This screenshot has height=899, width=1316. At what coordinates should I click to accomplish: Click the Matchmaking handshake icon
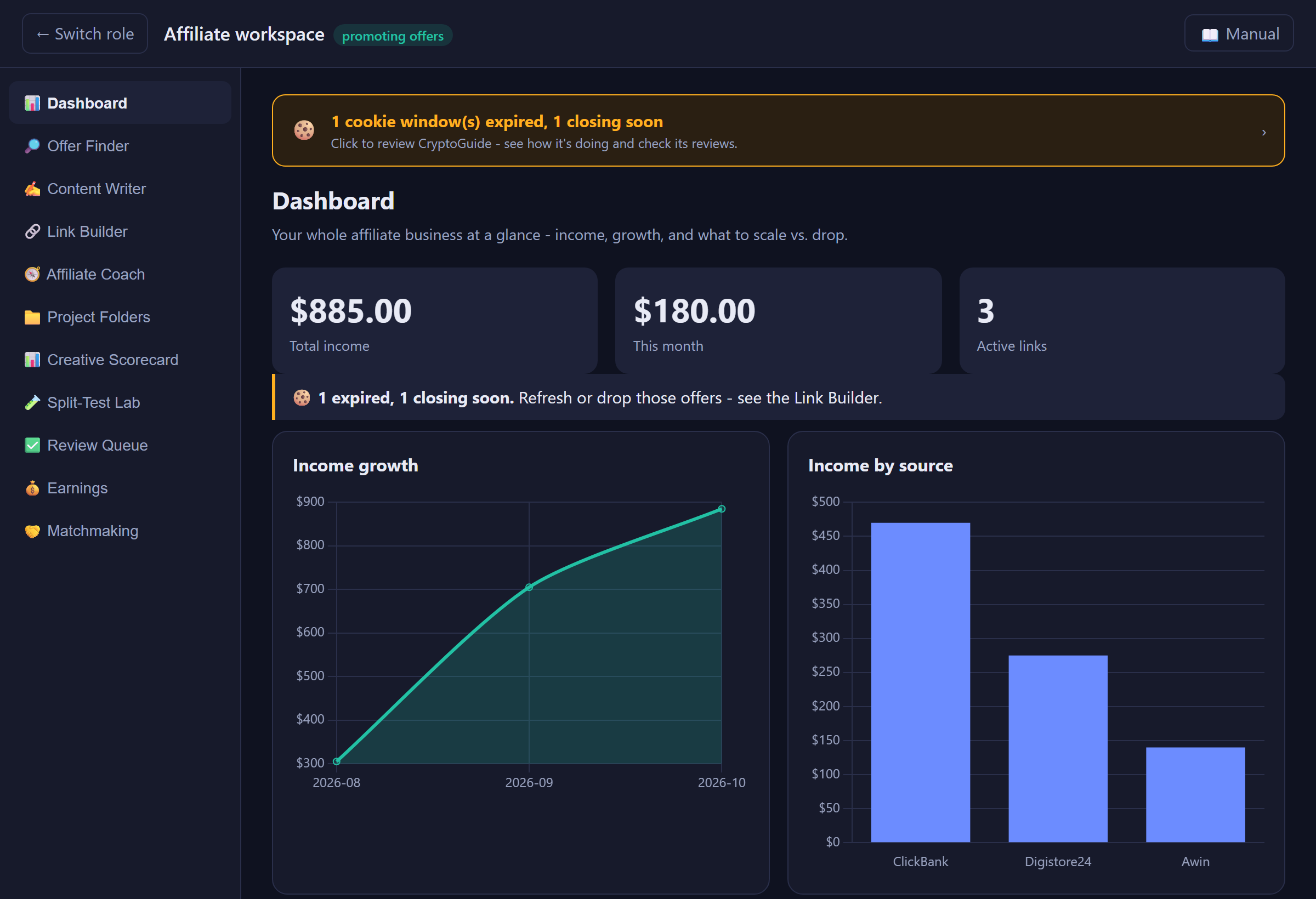tap(32, 531)
